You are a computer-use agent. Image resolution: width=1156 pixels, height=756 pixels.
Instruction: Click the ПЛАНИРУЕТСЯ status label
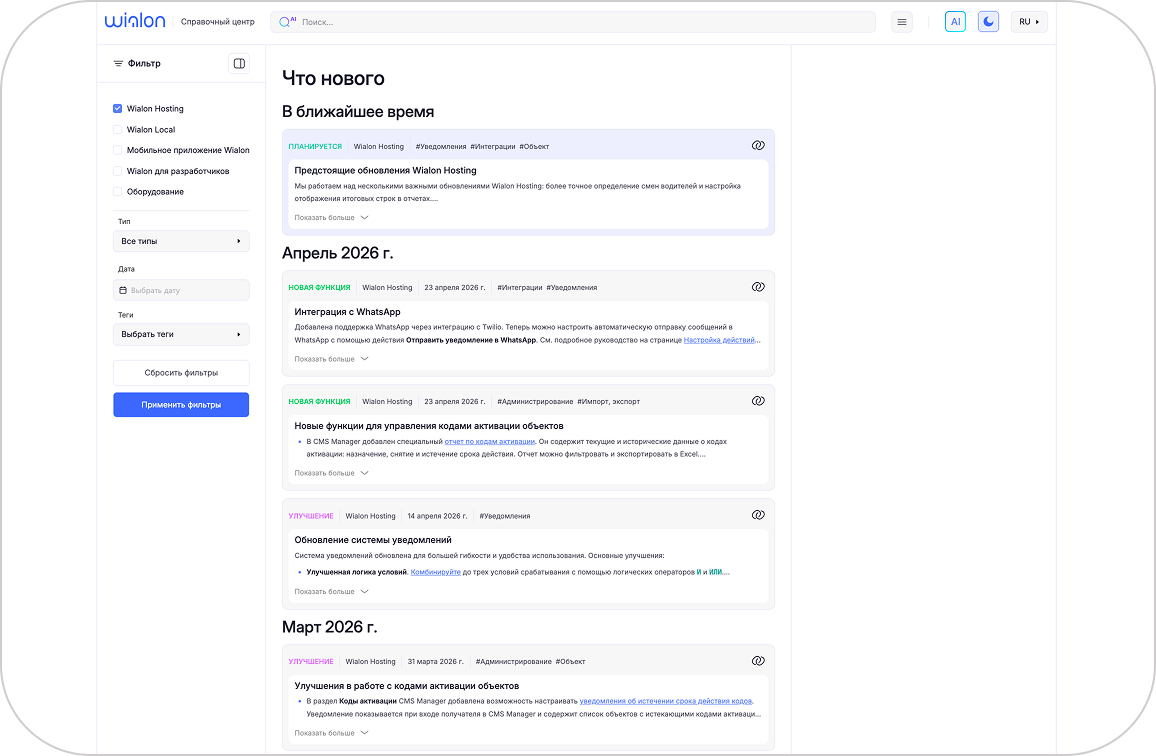(x=316, y=147)
